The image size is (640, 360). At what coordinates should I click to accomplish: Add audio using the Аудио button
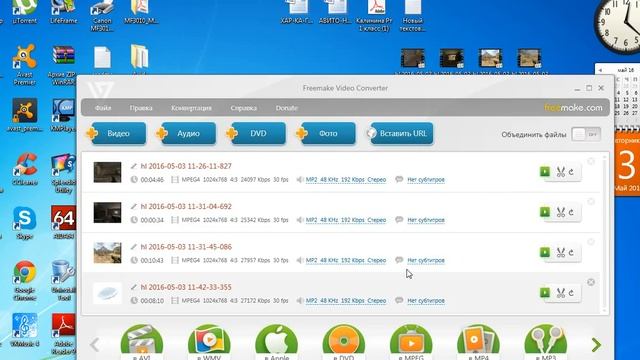coord(187,133)
